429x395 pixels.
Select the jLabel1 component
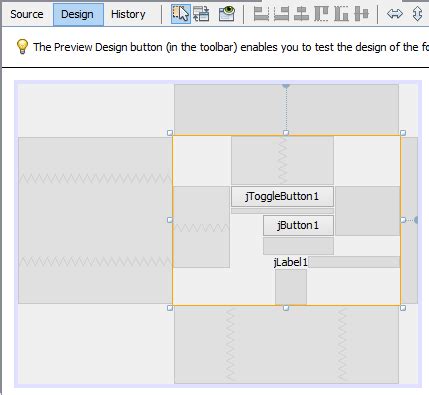coord(290,262)
